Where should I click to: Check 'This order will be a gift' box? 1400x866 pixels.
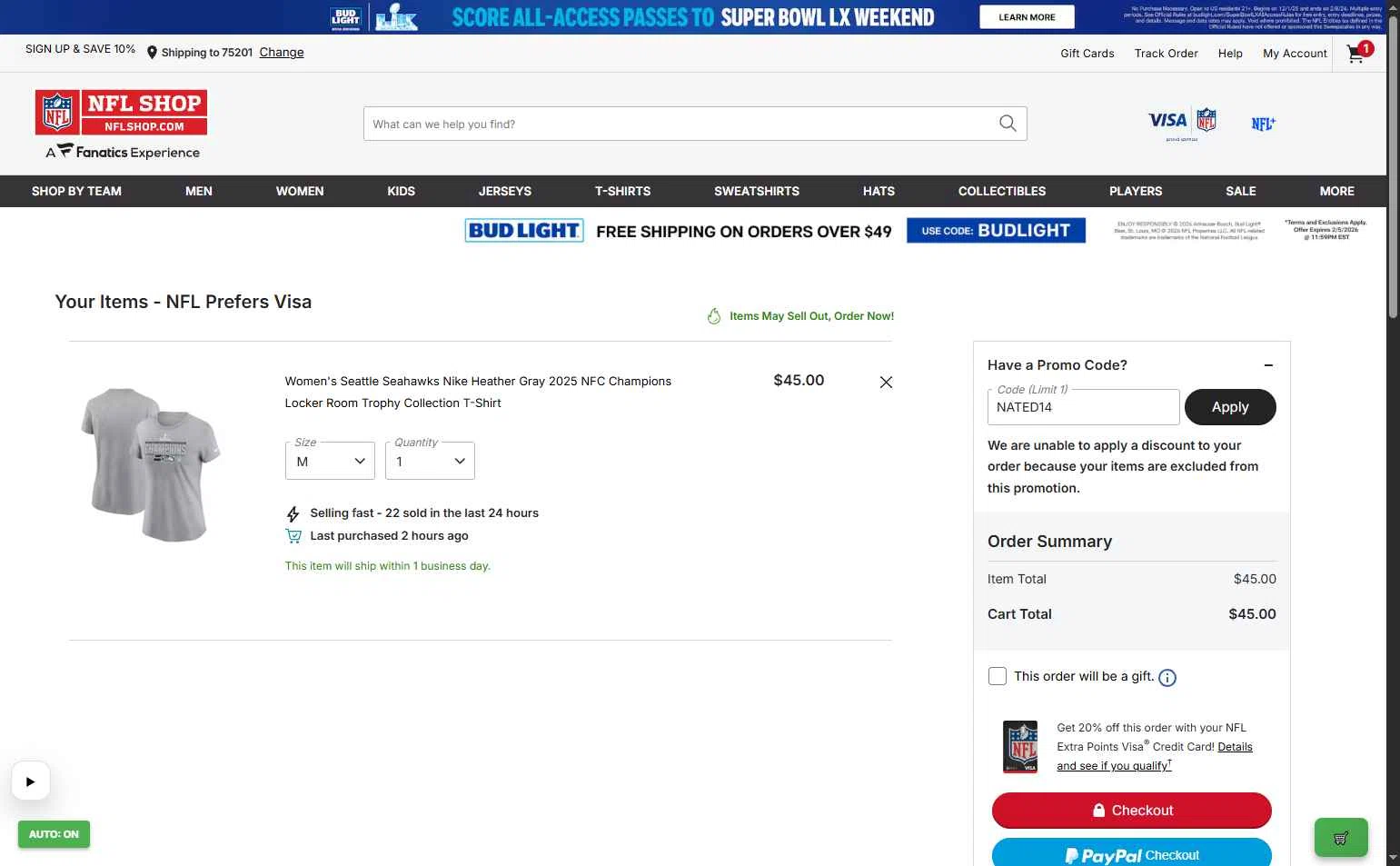click(998, 676)
